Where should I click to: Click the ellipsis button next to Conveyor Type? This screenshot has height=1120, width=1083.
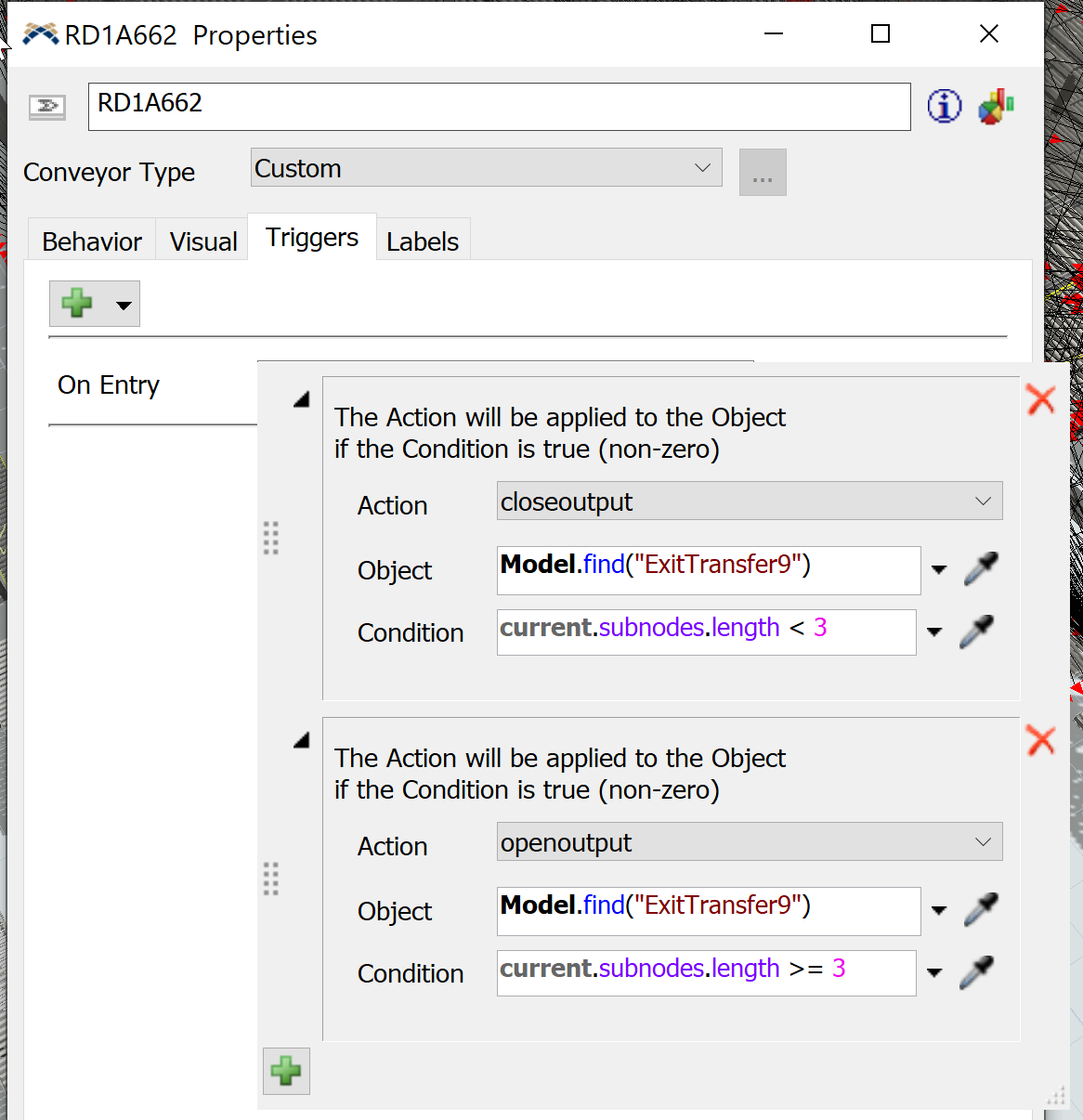(763, 173)
